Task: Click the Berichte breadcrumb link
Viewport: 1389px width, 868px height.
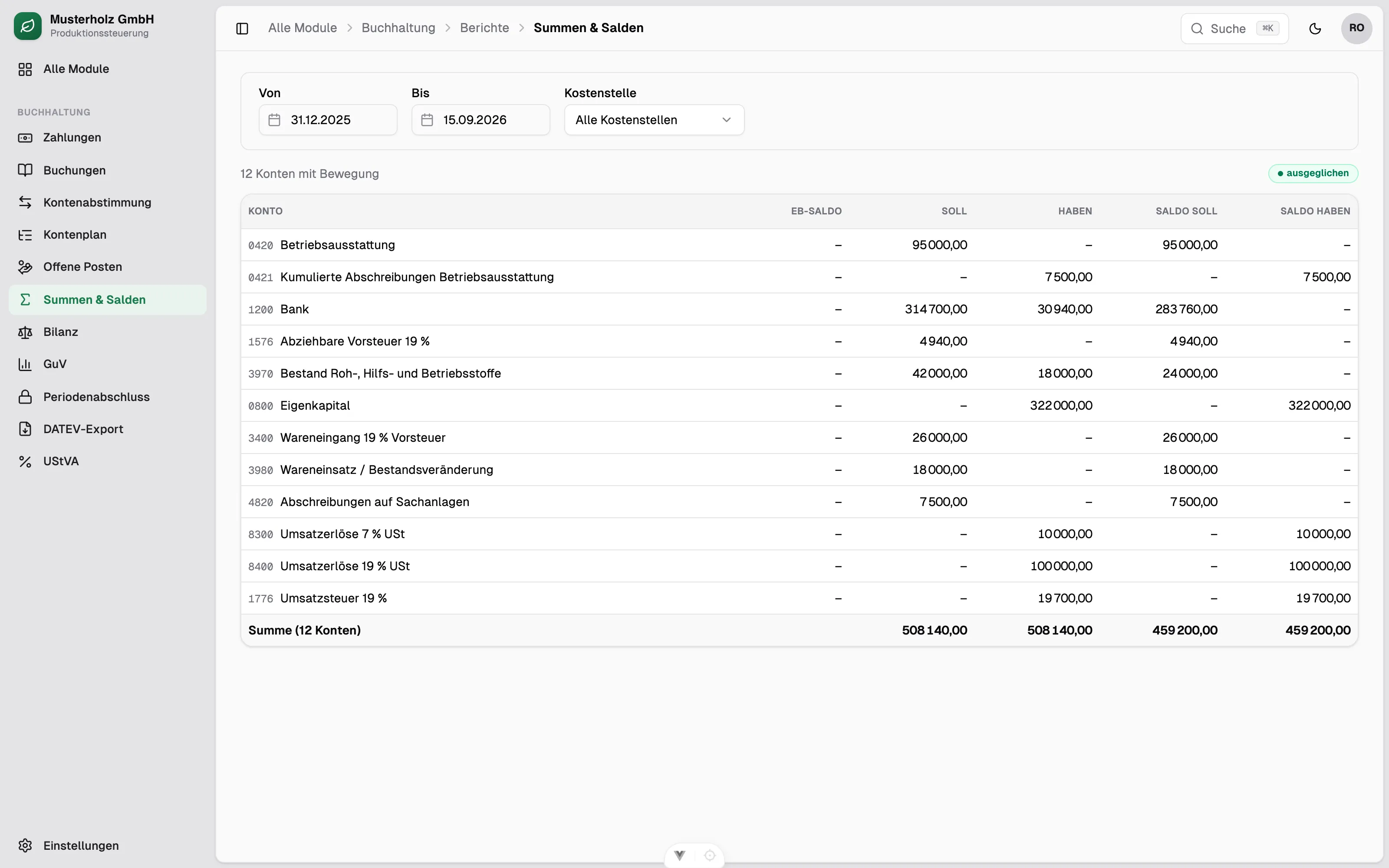Action: (484, 28)
